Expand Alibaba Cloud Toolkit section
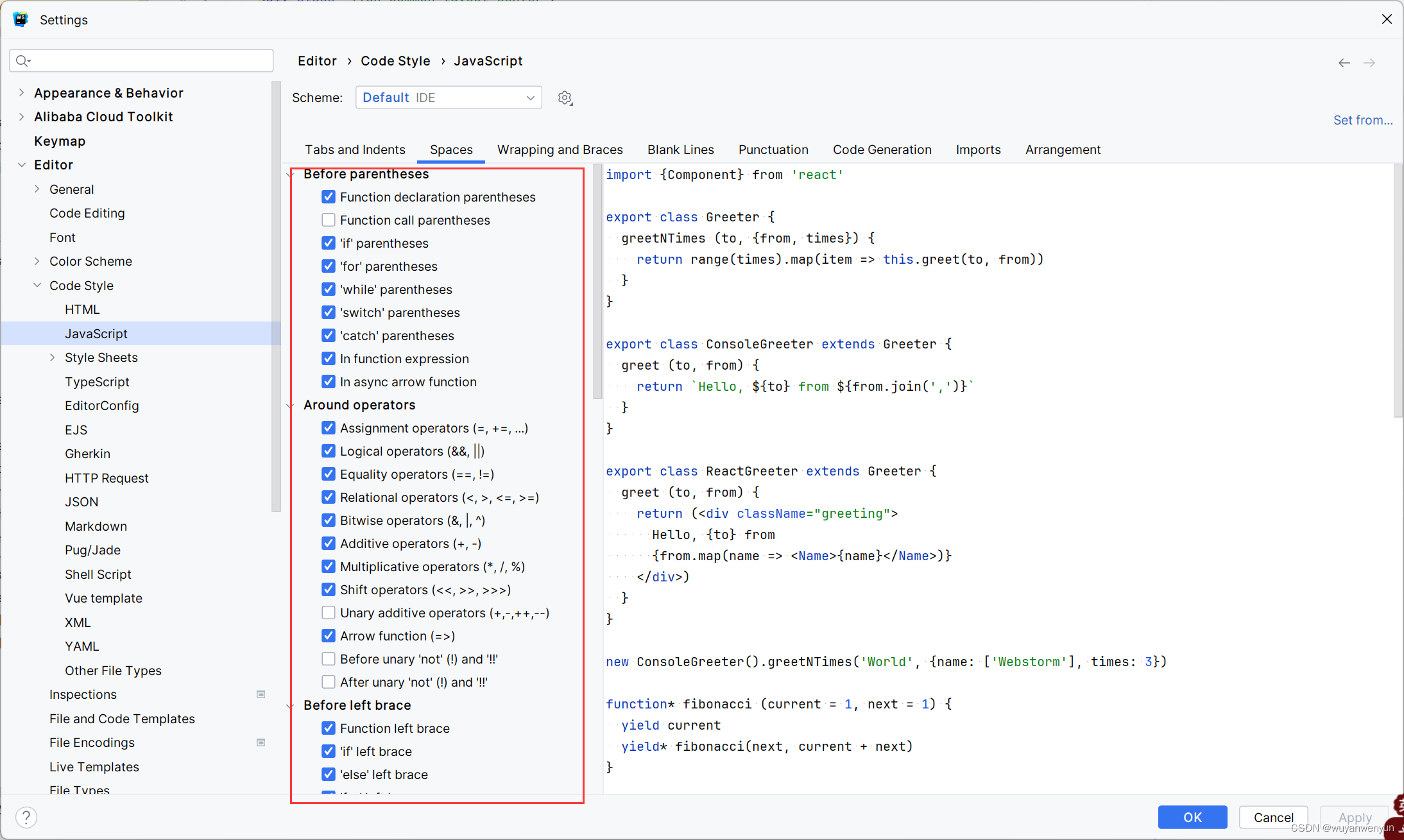1404x840 pixels. tap(22, 117)
